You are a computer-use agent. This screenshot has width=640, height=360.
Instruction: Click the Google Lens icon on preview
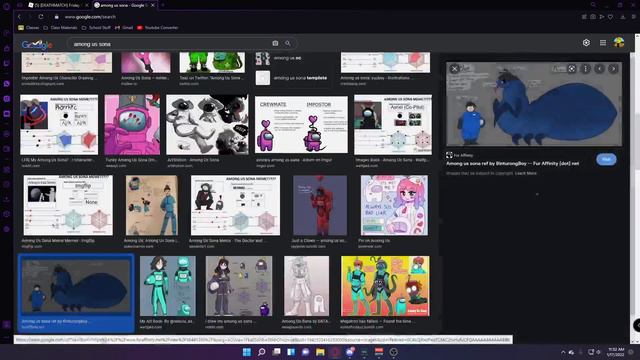pyautogui.click(x=572, y=69)
